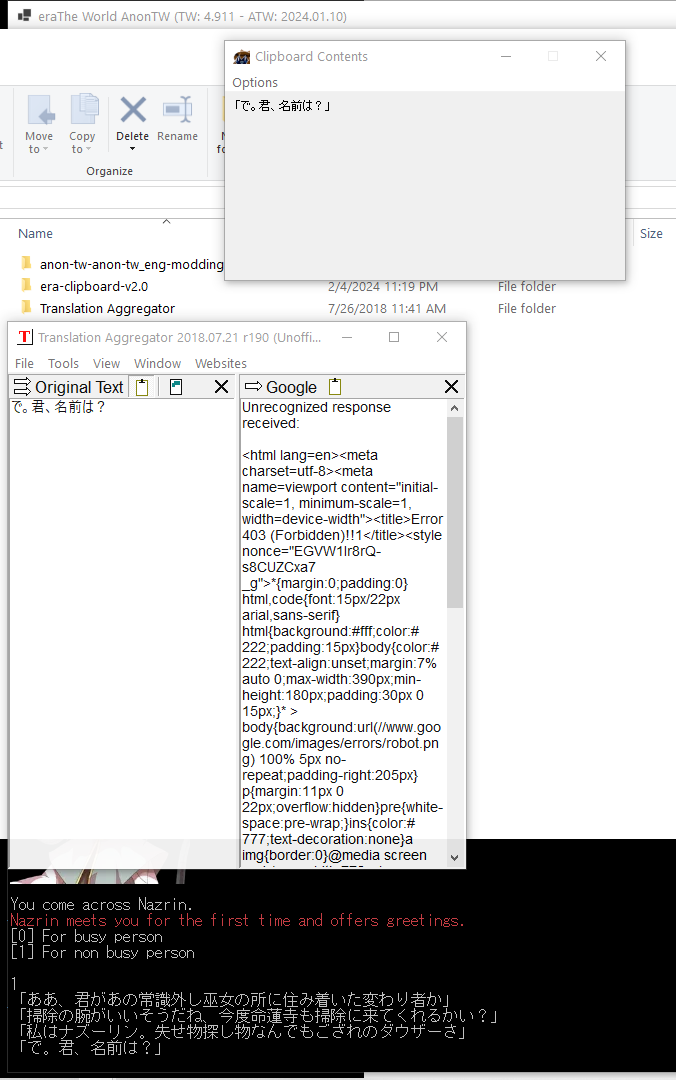676x1080 pixels.
Task: Click the Original Text translate-all arrows icon
Action: [22, 387]
